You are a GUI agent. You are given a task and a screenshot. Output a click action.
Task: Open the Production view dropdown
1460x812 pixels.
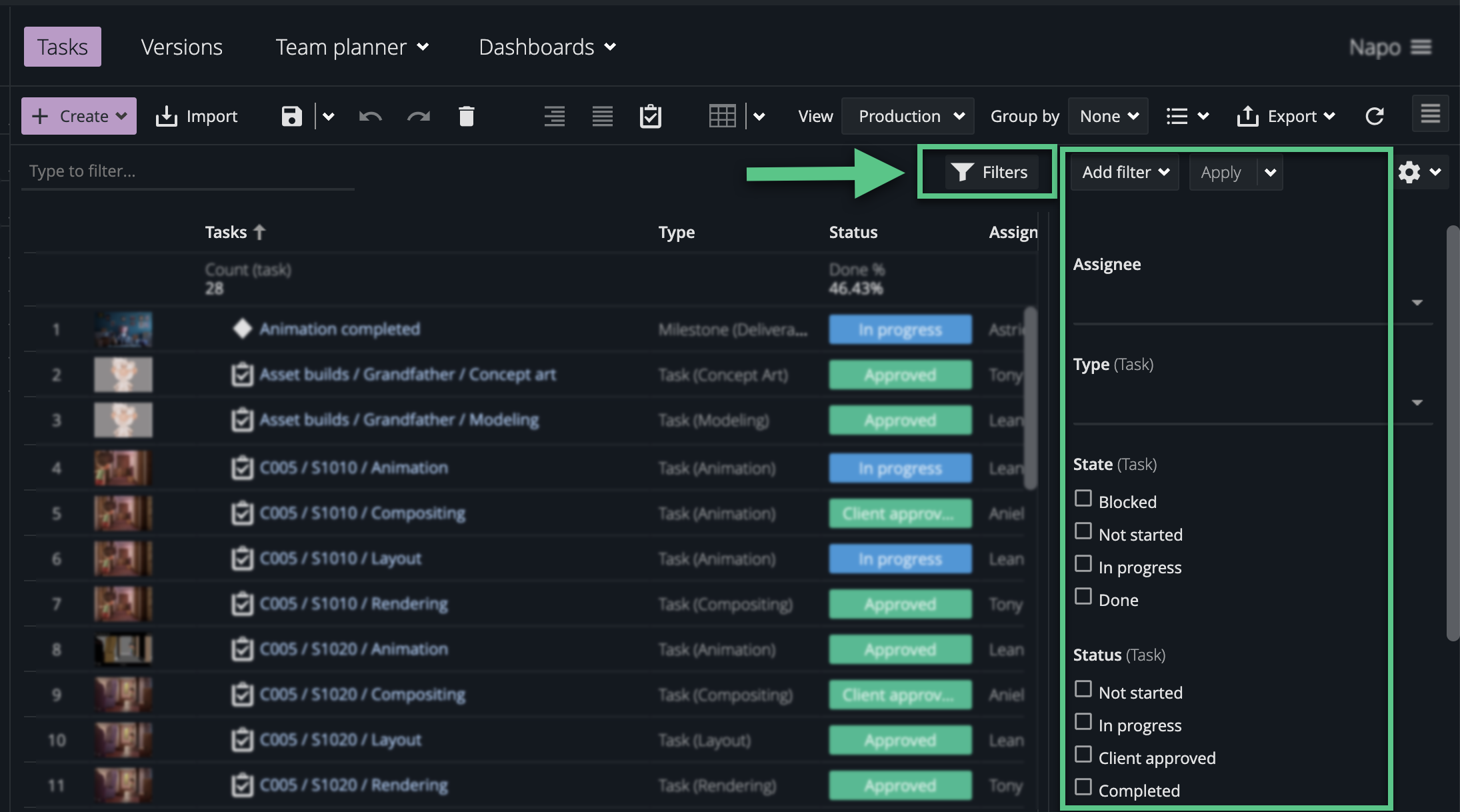[x=908, y=115]
